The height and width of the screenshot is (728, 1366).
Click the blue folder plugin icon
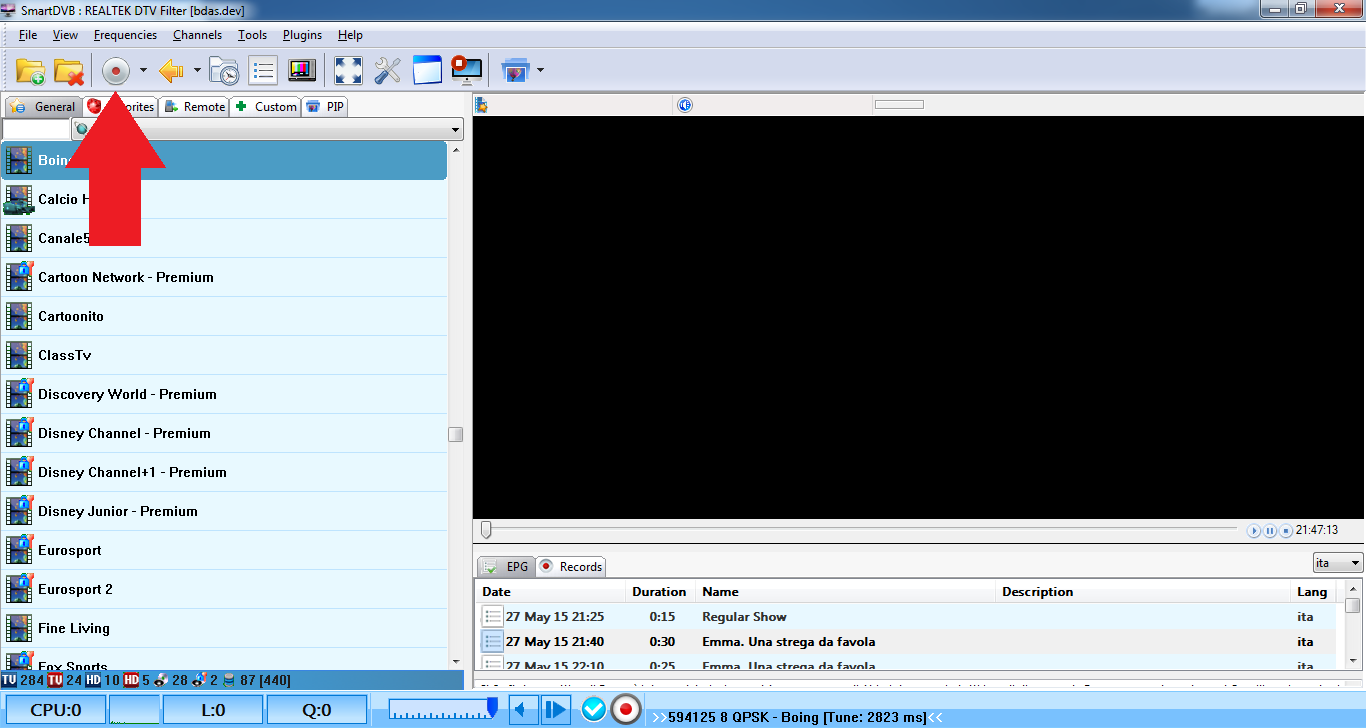point(515,71)
